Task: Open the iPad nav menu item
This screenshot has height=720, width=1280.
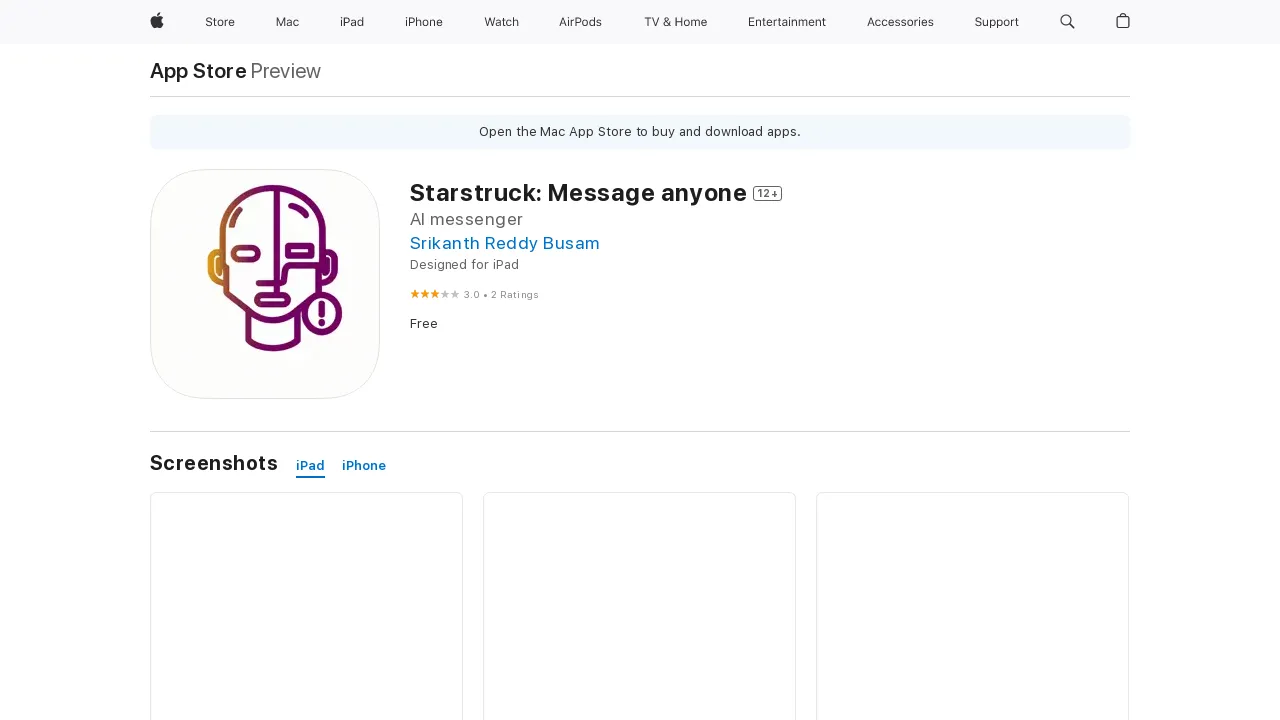Action: [x=352, y=22]
